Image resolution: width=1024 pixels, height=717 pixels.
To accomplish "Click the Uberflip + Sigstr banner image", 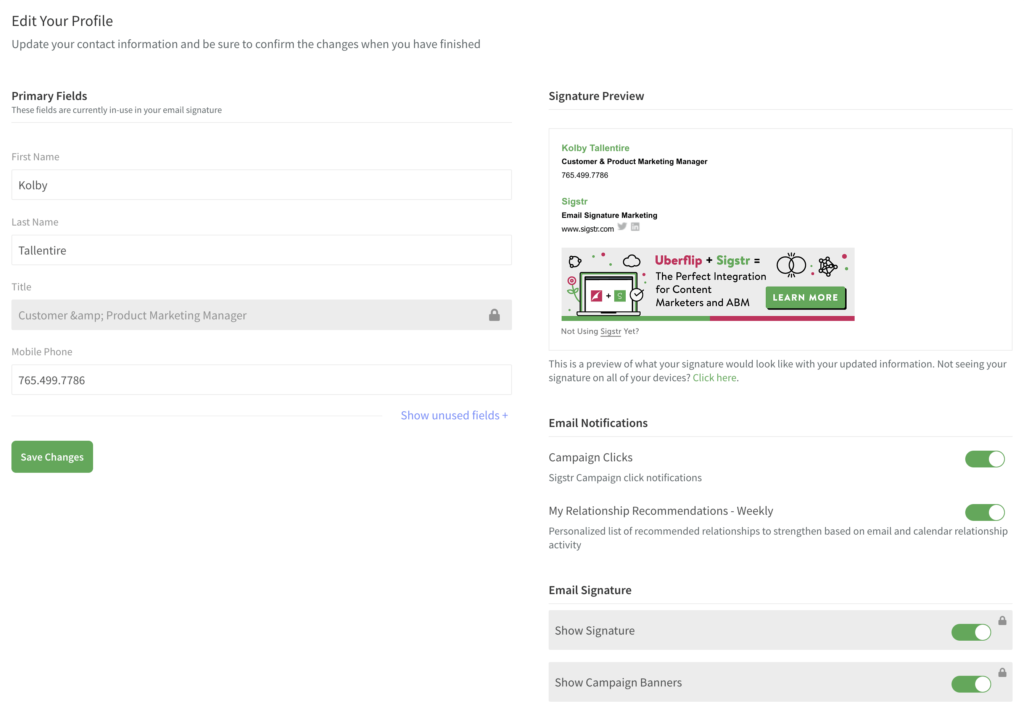I will [x=708, y=284].
